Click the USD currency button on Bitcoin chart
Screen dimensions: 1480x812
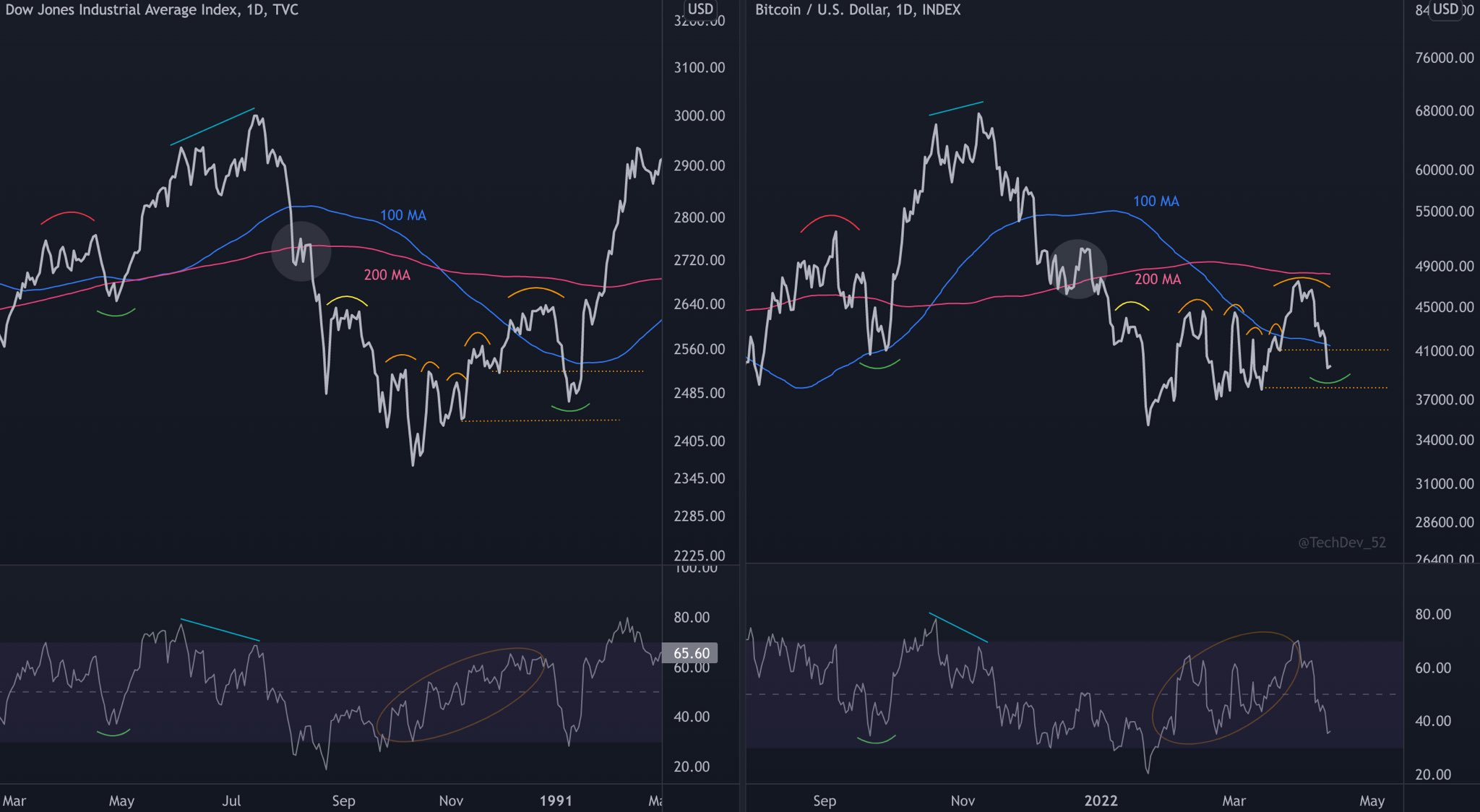[x=1445, y=9]
